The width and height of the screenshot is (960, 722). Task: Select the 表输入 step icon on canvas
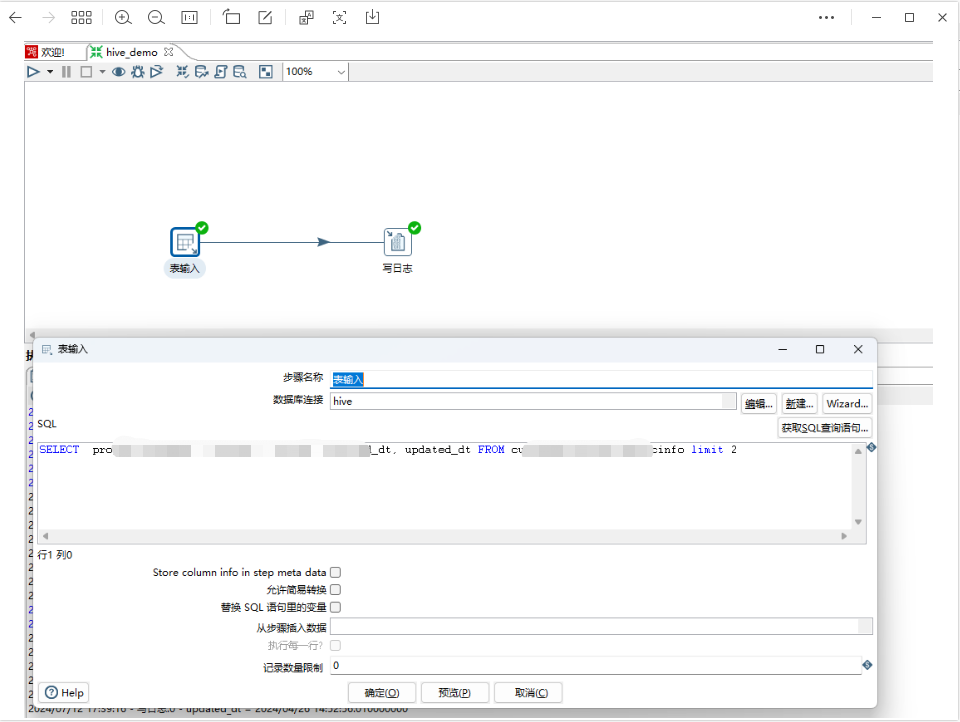[x=186, y=242]
